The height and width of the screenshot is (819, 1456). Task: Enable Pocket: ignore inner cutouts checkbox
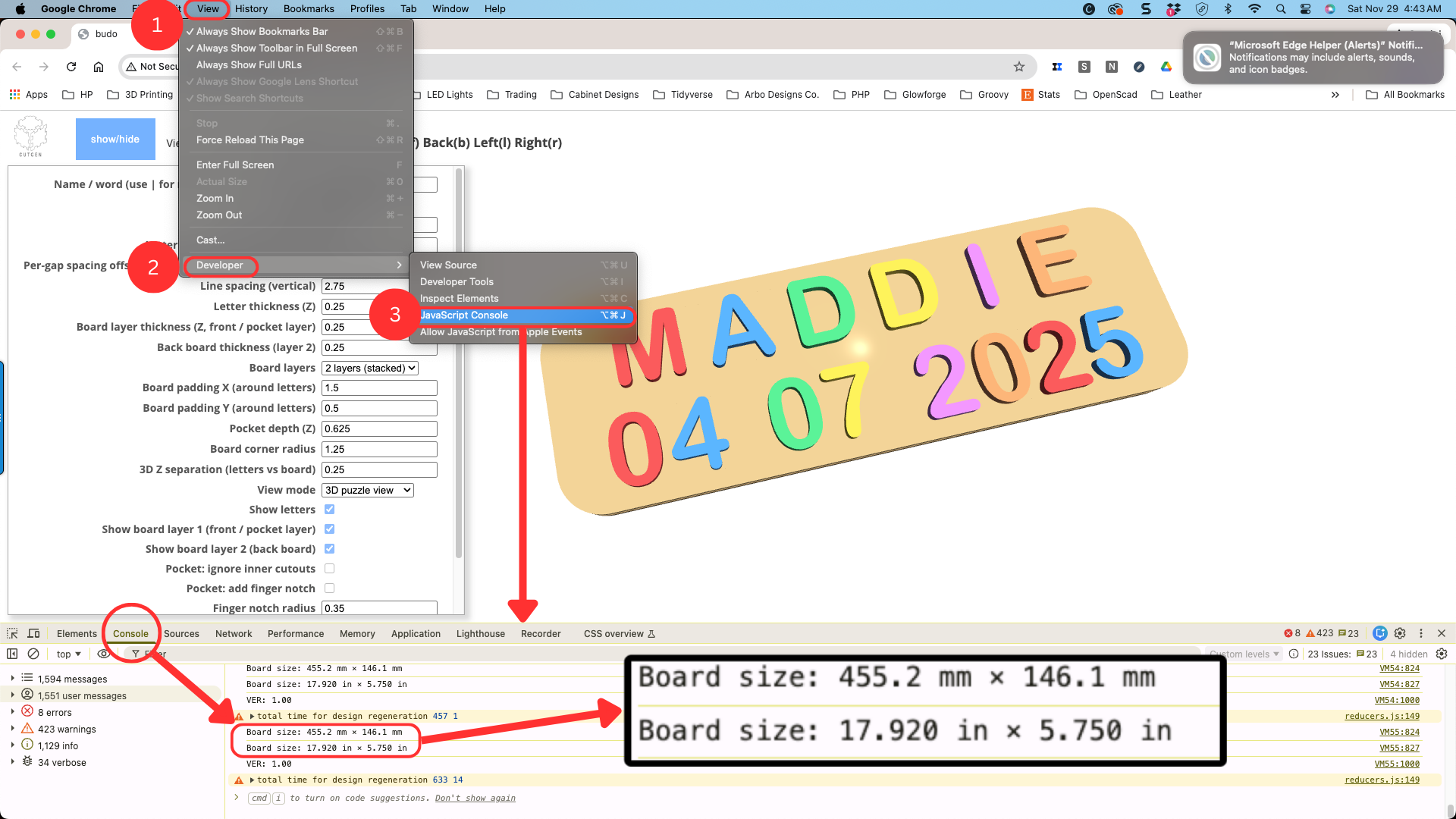[x=329, y=569]
